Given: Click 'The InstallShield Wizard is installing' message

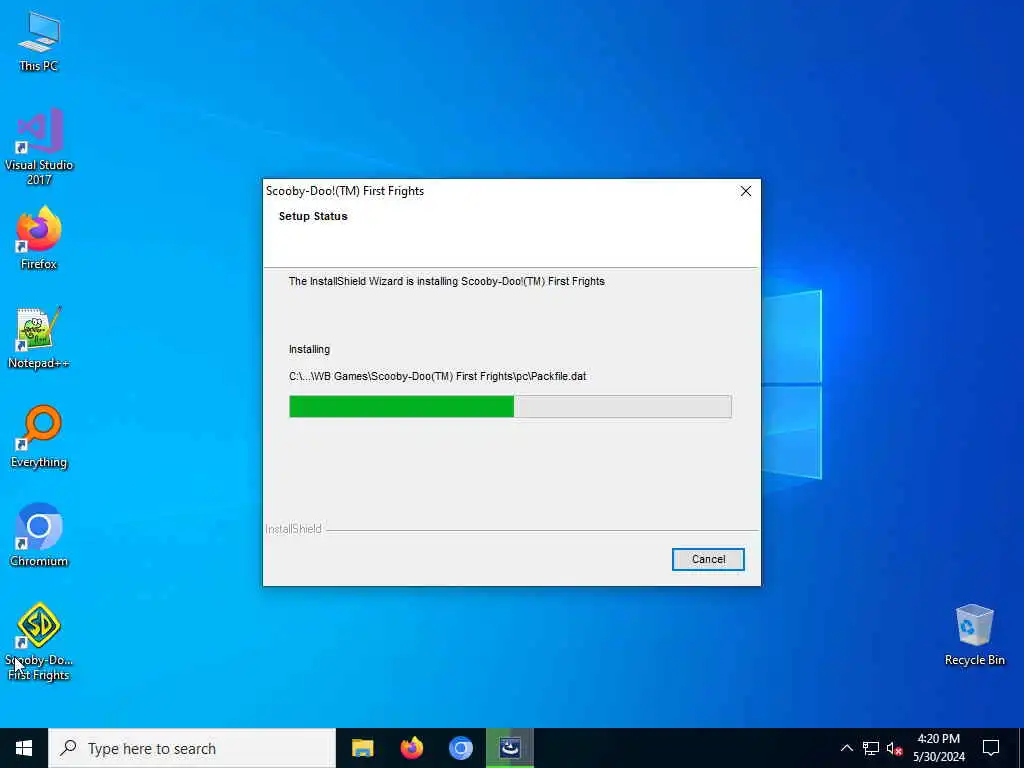Looking at the screenshot, I should [x=447, y=281].
